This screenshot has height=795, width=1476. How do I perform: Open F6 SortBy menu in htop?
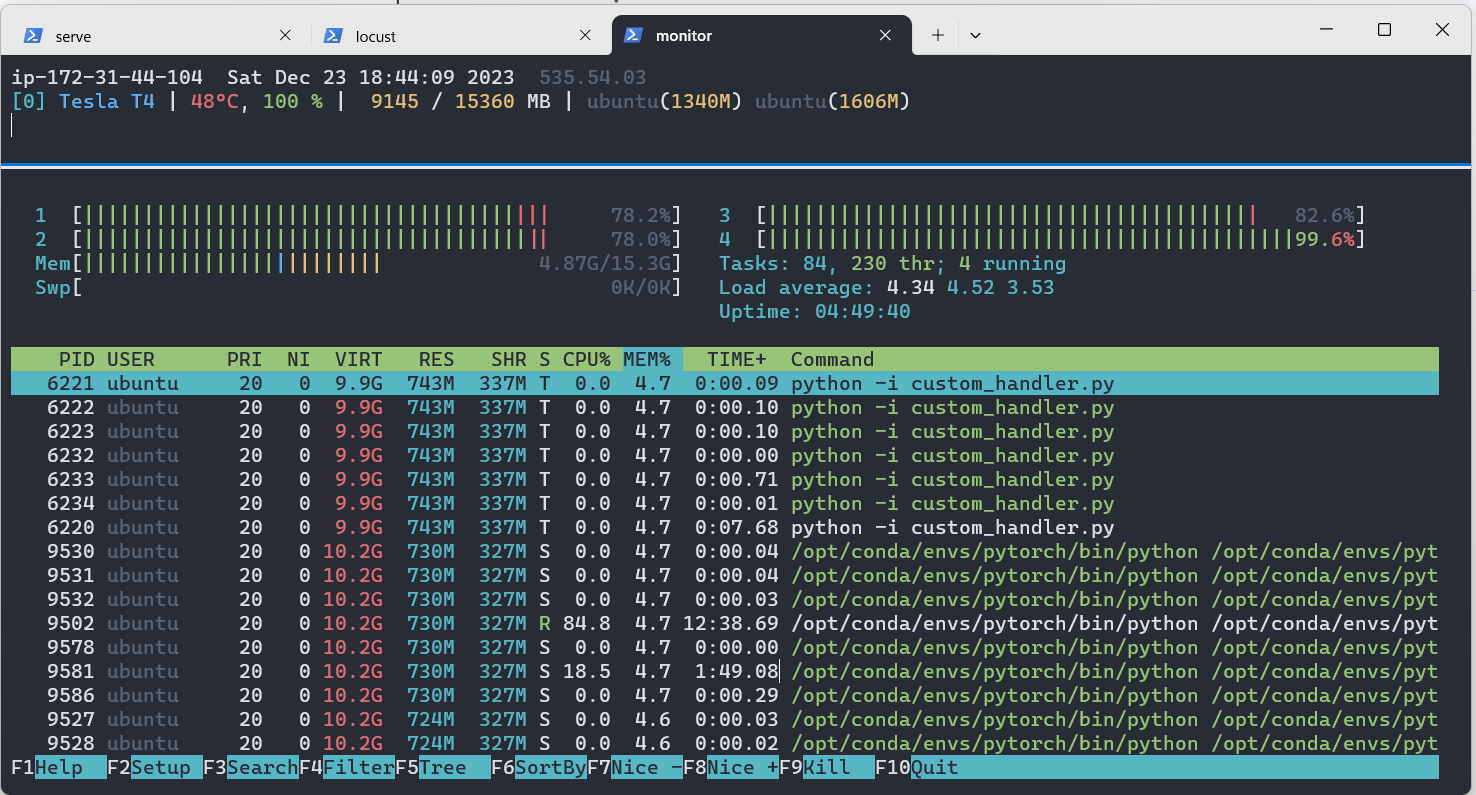(539, 767)
